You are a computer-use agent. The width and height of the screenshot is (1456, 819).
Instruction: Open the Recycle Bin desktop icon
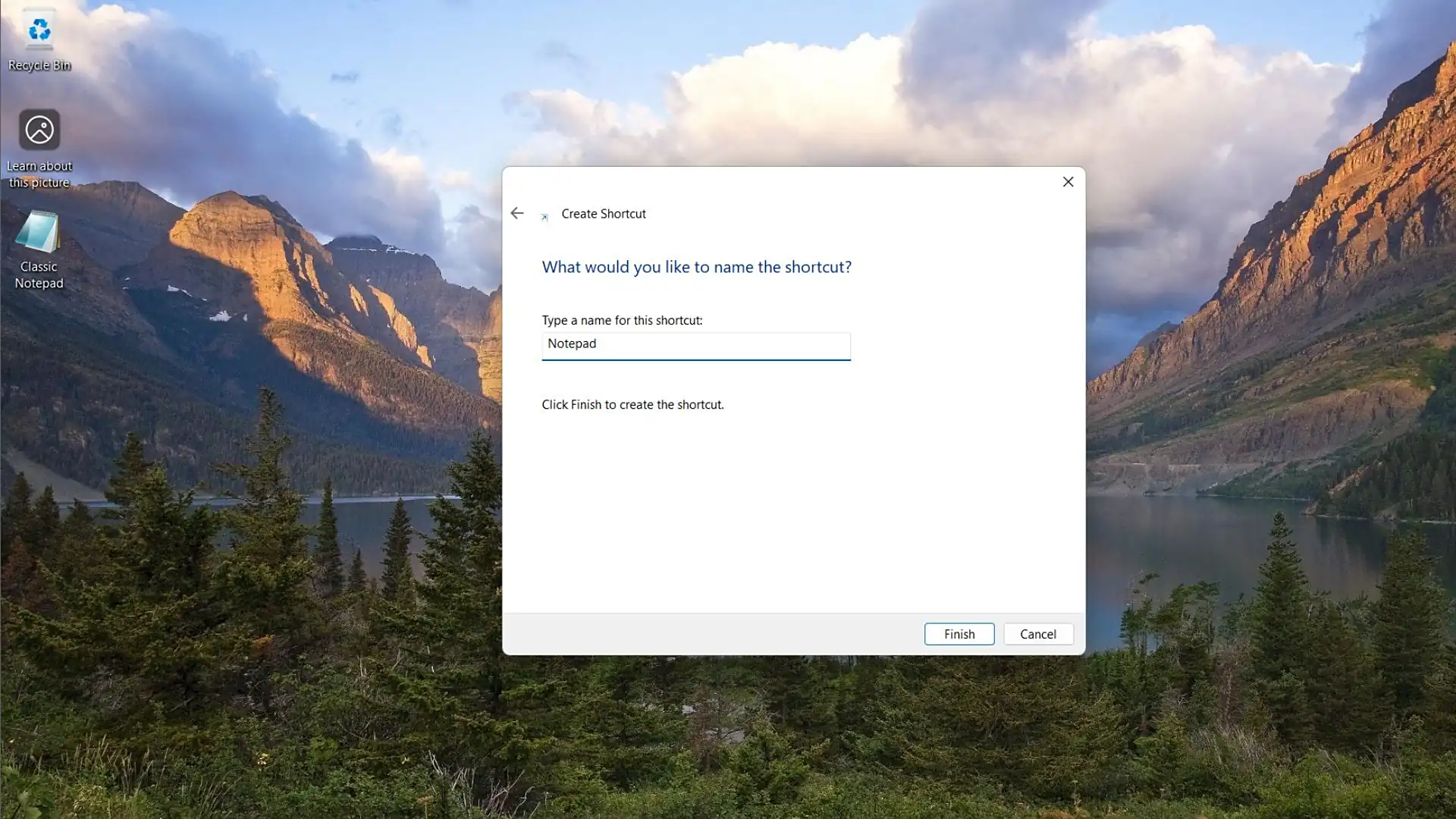[x=39, y=30]
